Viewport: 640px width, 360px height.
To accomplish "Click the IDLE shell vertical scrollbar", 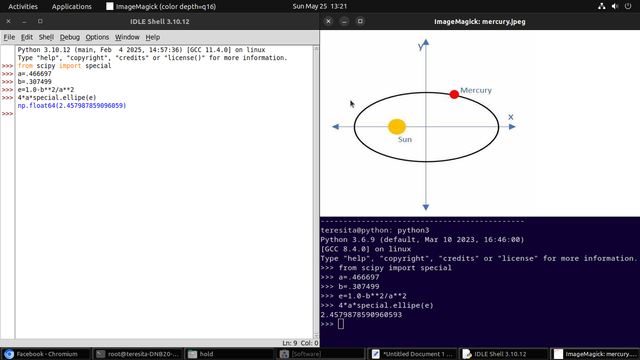I will [x=316, y=192].
